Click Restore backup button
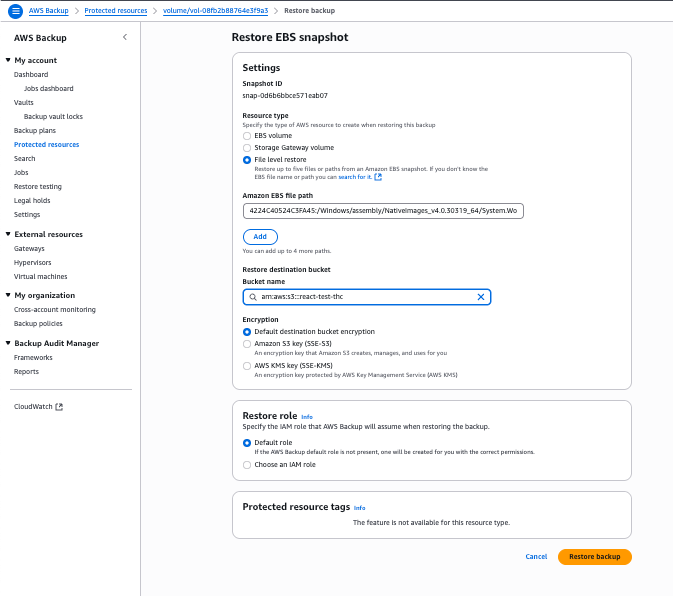The height and width of the screenshot is (596, 674). [594, 556]
